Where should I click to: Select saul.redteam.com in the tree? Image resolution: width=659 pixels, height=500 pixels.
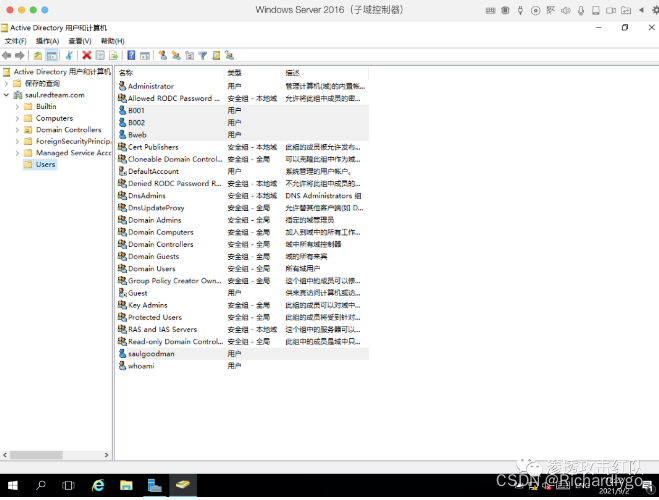click(x=49, y=95)
